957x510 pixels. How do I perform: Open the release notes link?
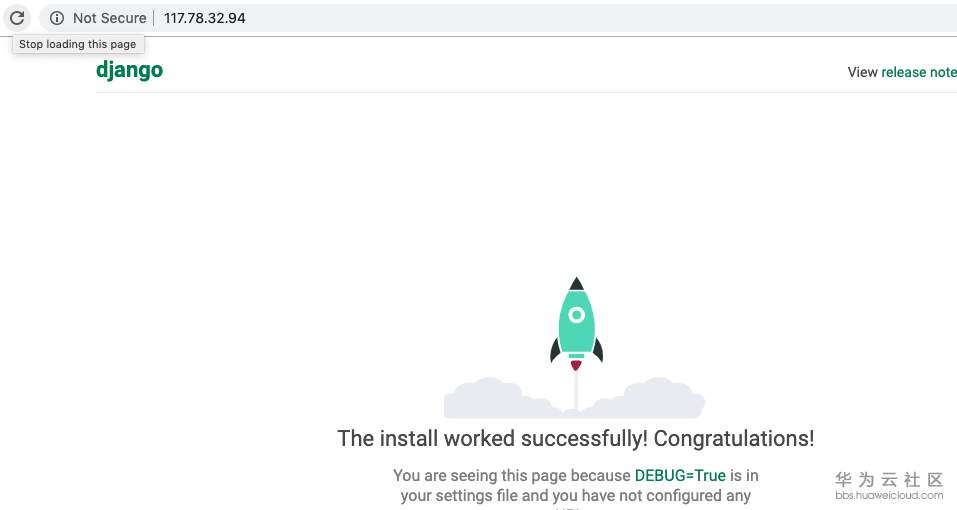click(x=919, y=72)
